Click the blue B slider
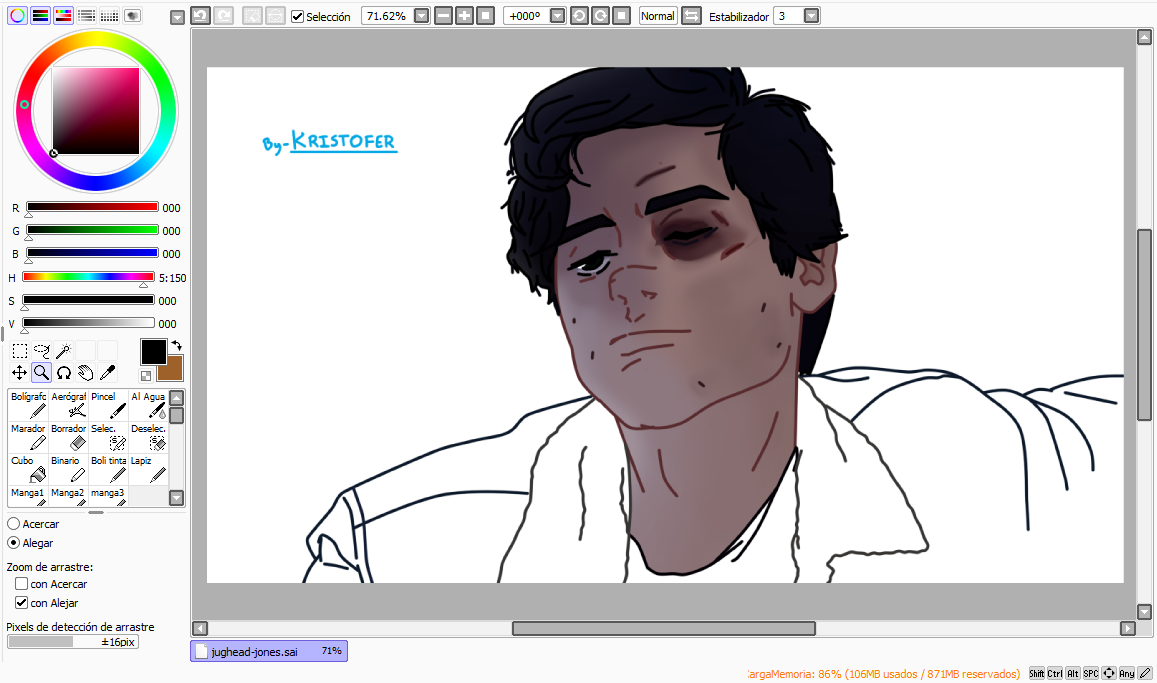 pos(92,253)
